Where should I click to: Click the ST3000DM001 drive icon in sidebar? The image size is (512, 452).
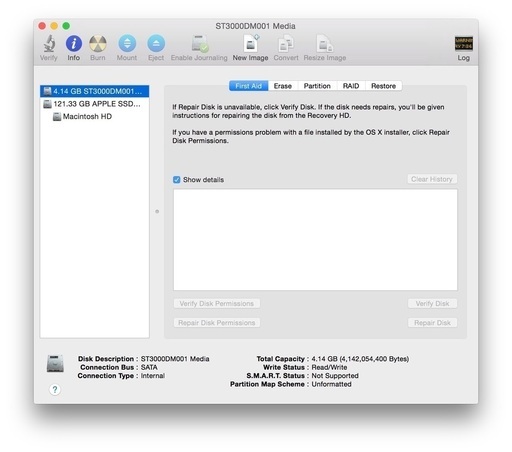48,91
